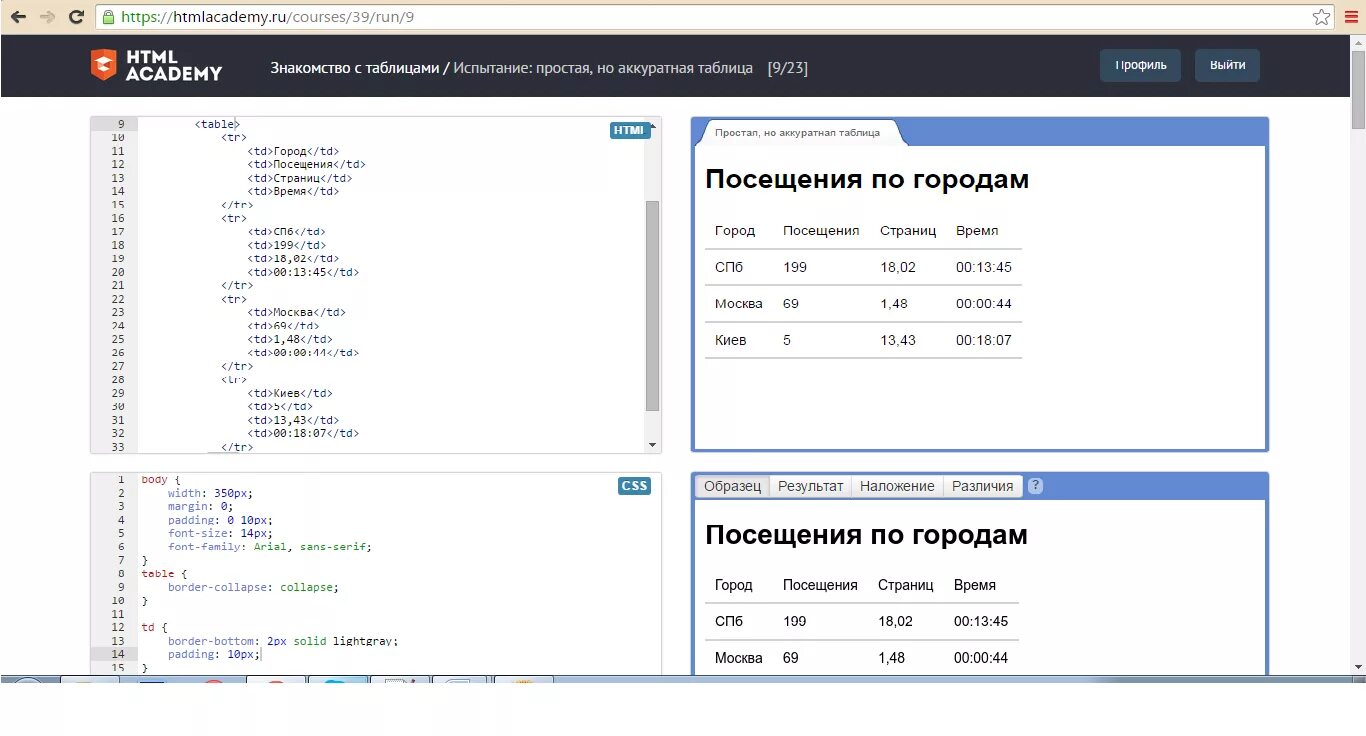
Task: Click the HTML Academy logo
Action: [156, 66]
